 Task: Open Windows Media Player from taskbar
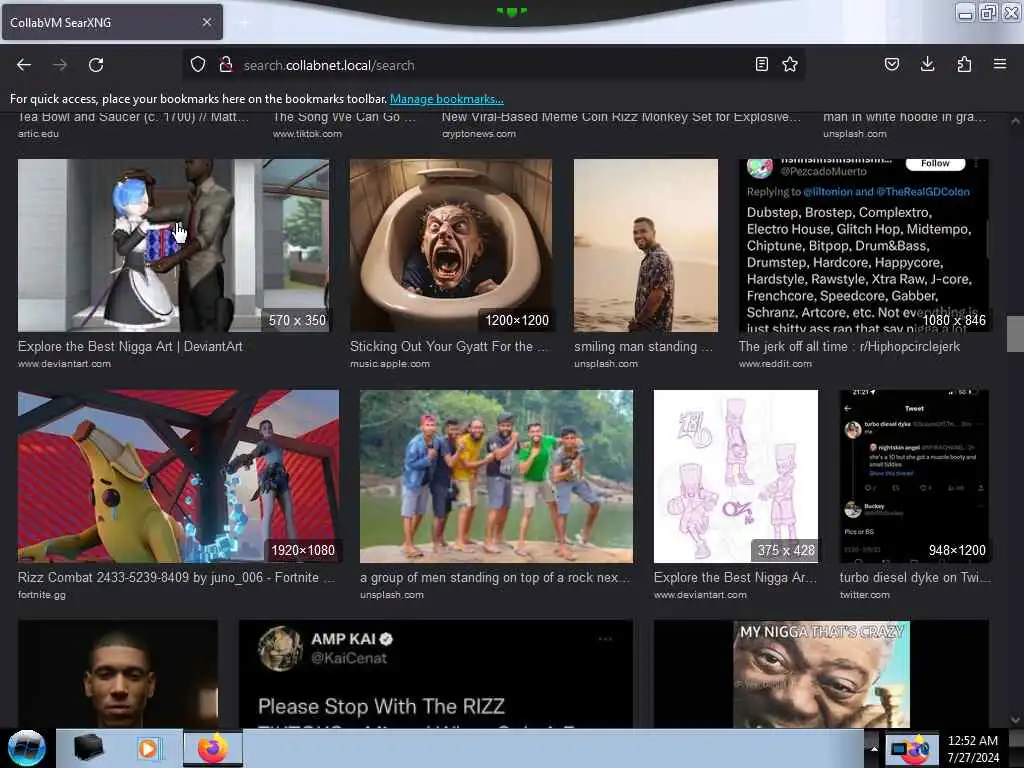pos(149,748)
